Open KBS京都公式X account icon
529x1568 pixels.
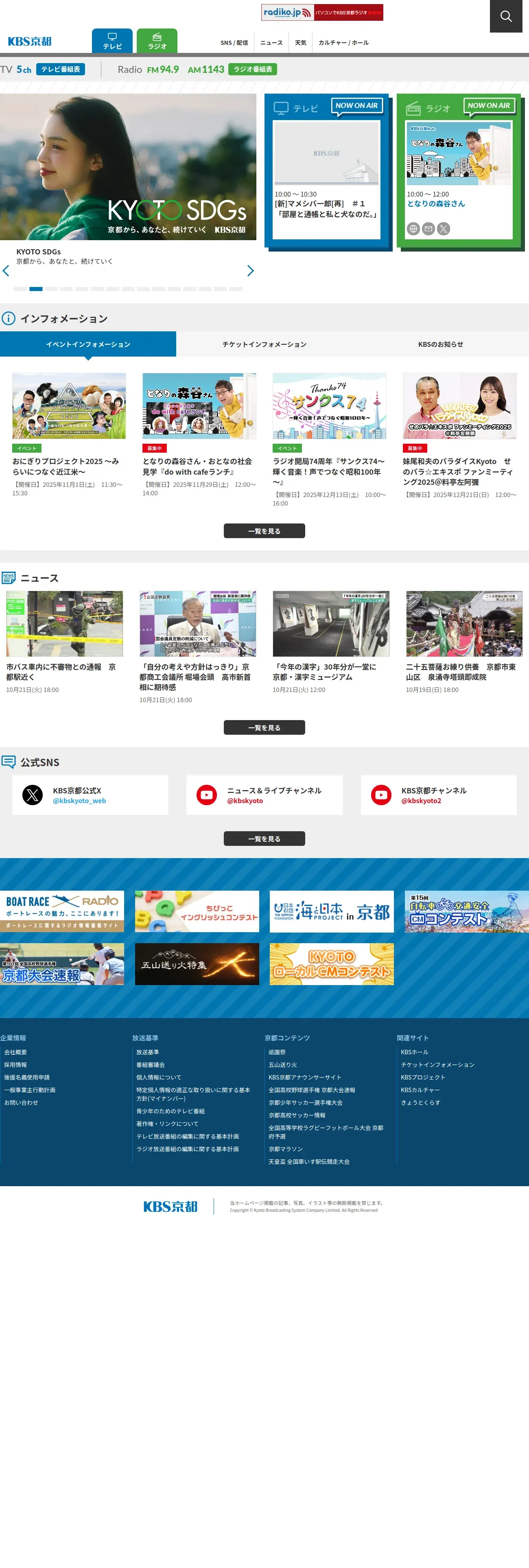(x=33, y=795)
